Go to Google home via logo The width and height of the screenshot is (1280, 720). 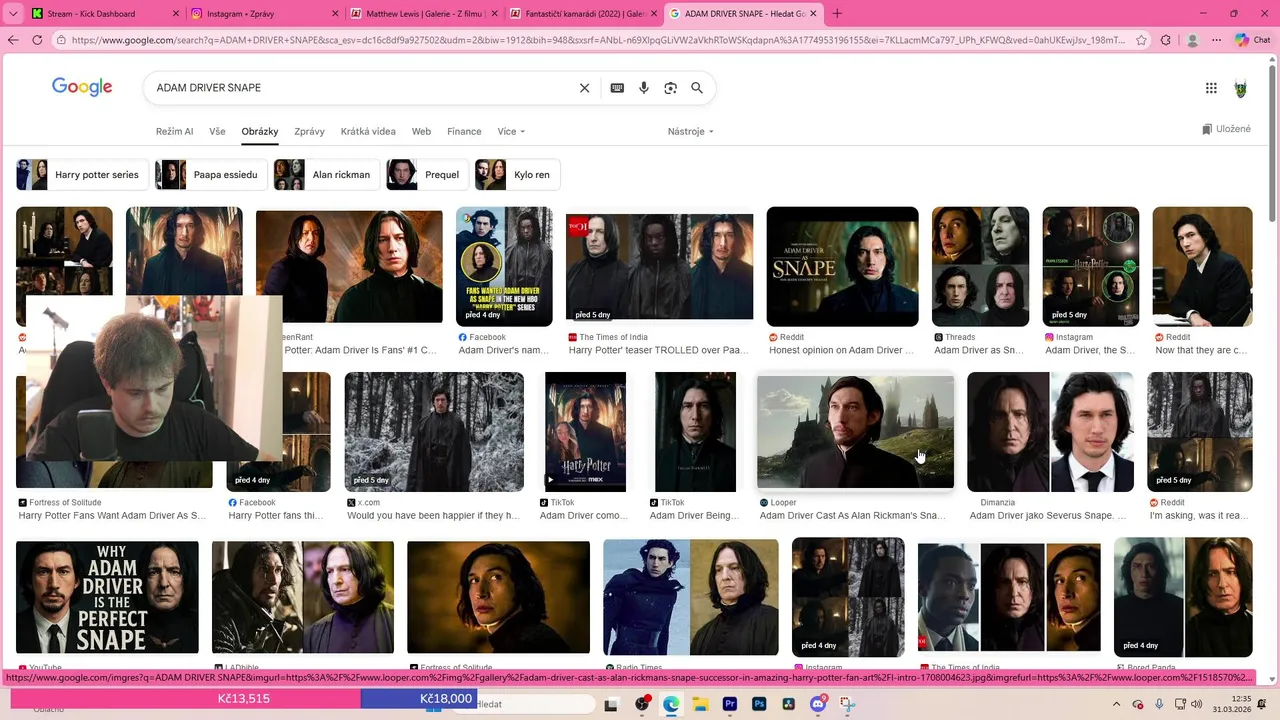pyautogui.click(x=82, y=87)
